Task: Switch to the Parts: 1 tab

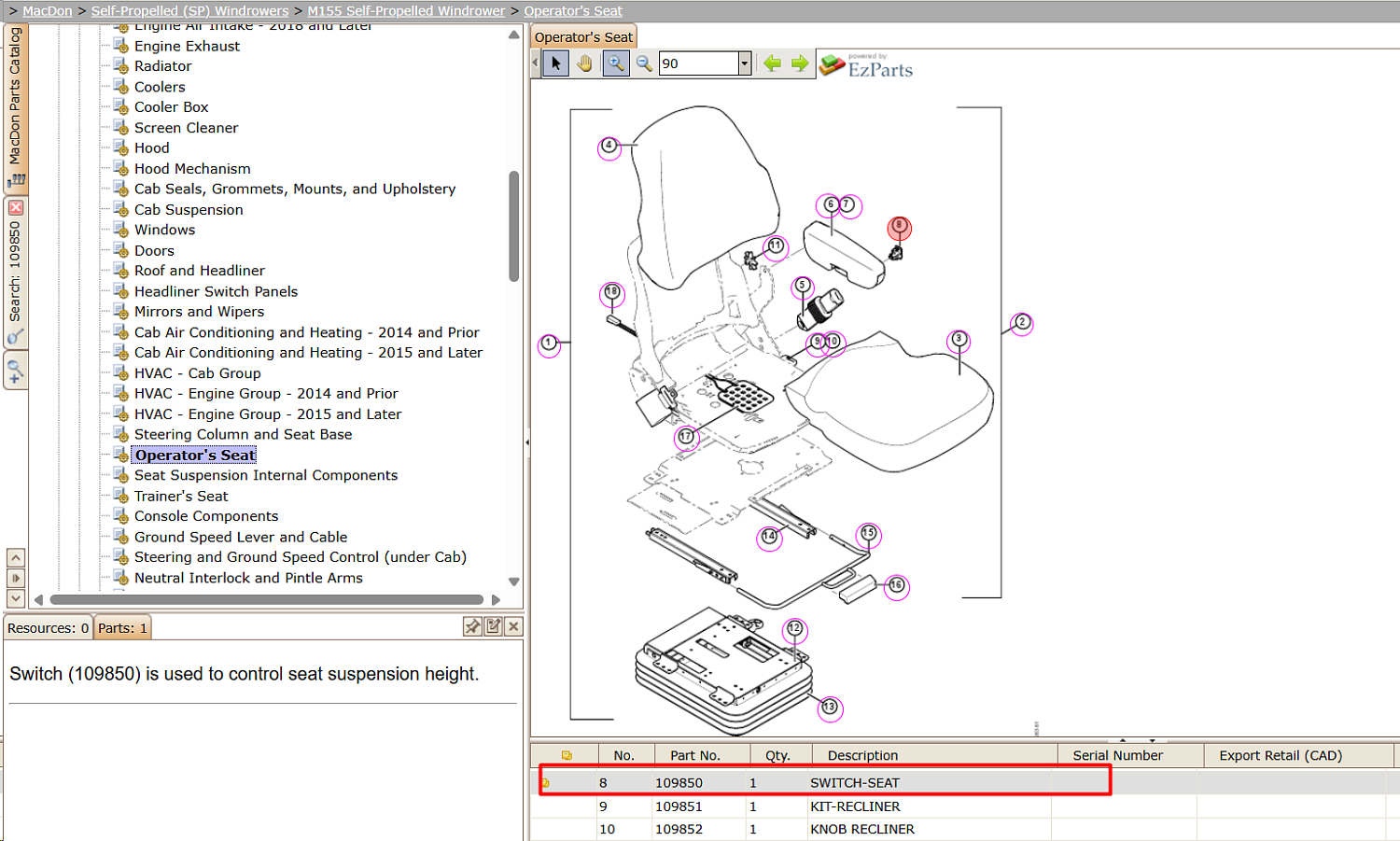Action: (x=122, y=628)
